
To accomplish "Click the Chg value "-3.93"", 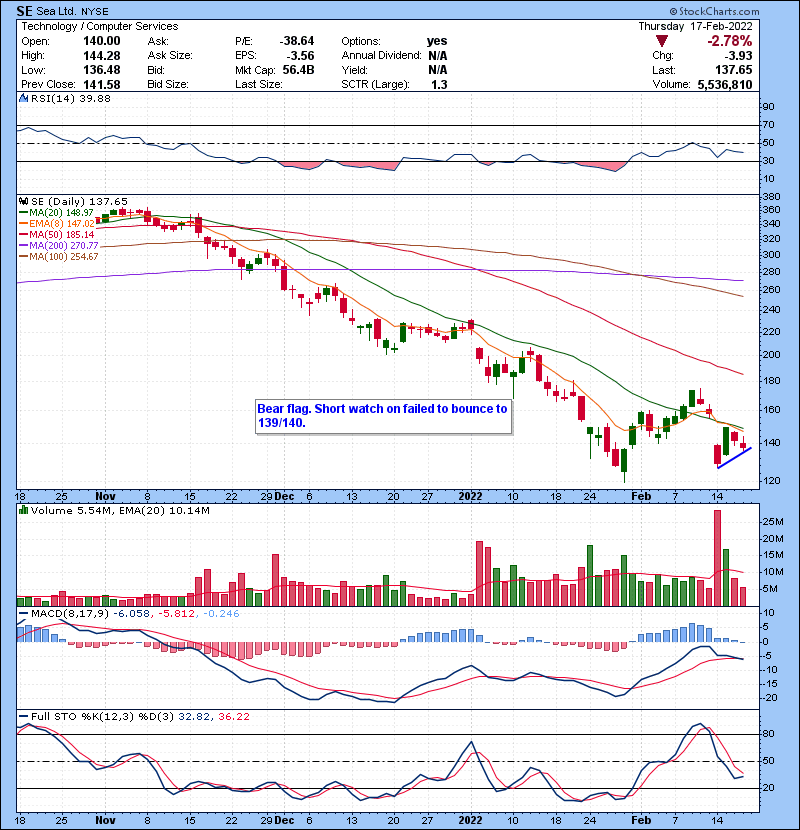I will tap(738, 56).
